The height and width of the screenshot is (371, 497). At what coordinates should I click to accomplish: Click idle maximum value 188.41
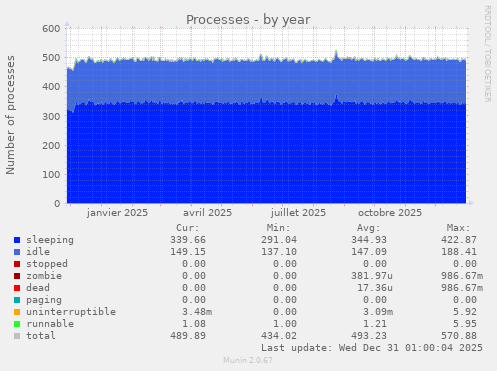459,252
